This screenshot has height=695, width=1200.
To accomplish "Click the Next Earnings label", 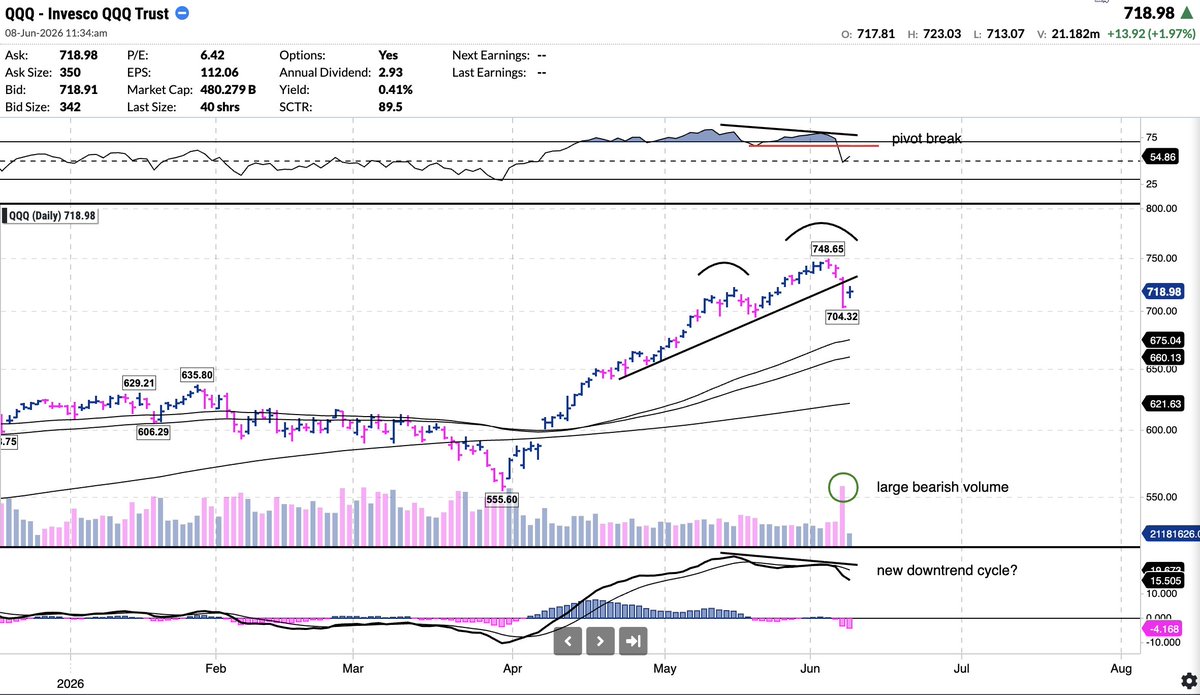I will pyautogui.click(x=490, y=55).
